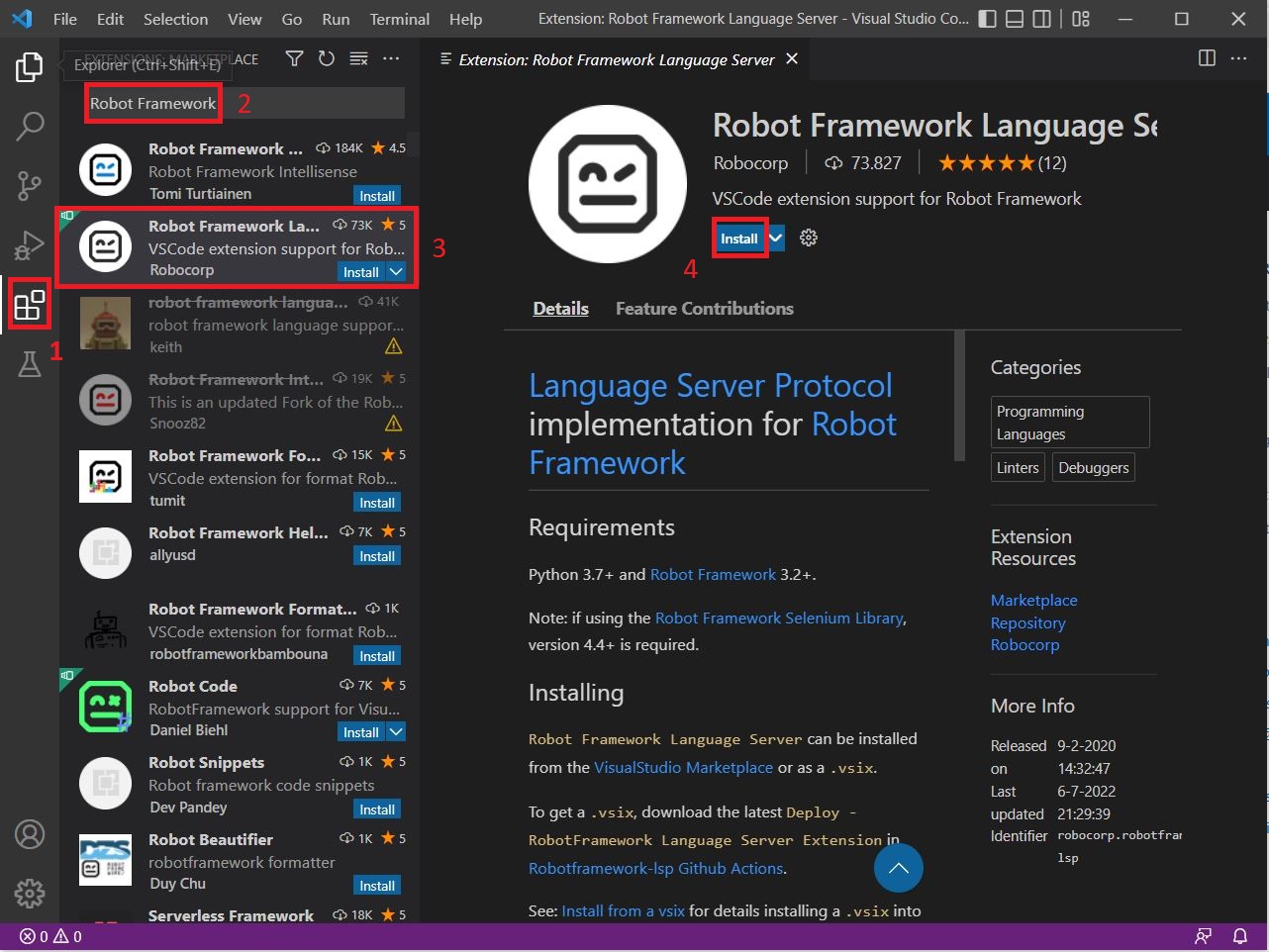Open the Manage gear in activity bar
Viewport: 1269px width, 952px height.
pos(30,894)
